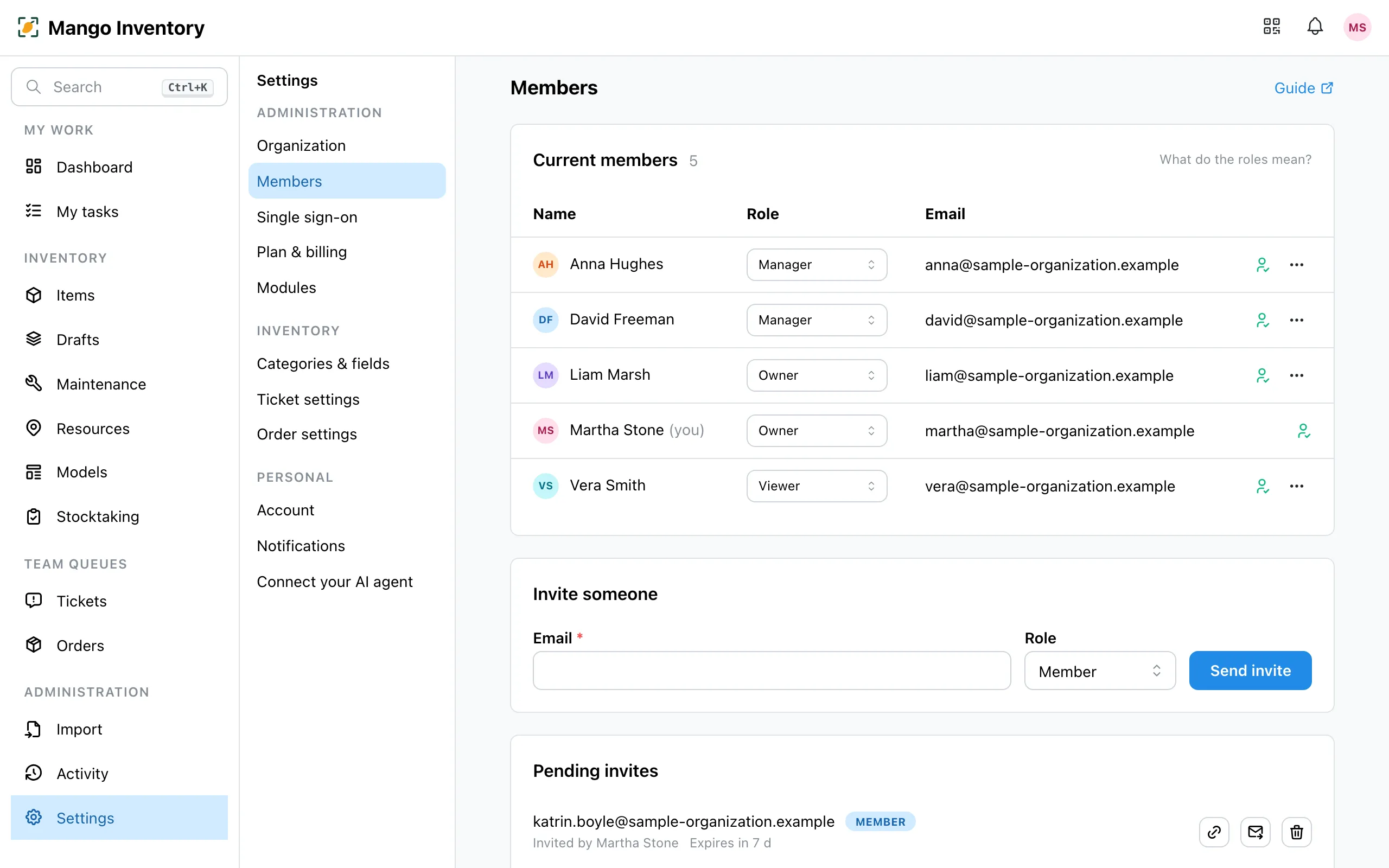Image resolution: width=1389 pixels, height=868 pixels.
Task: Delete the pending invite for katrin.boyle
Action: pos(1297,832)
